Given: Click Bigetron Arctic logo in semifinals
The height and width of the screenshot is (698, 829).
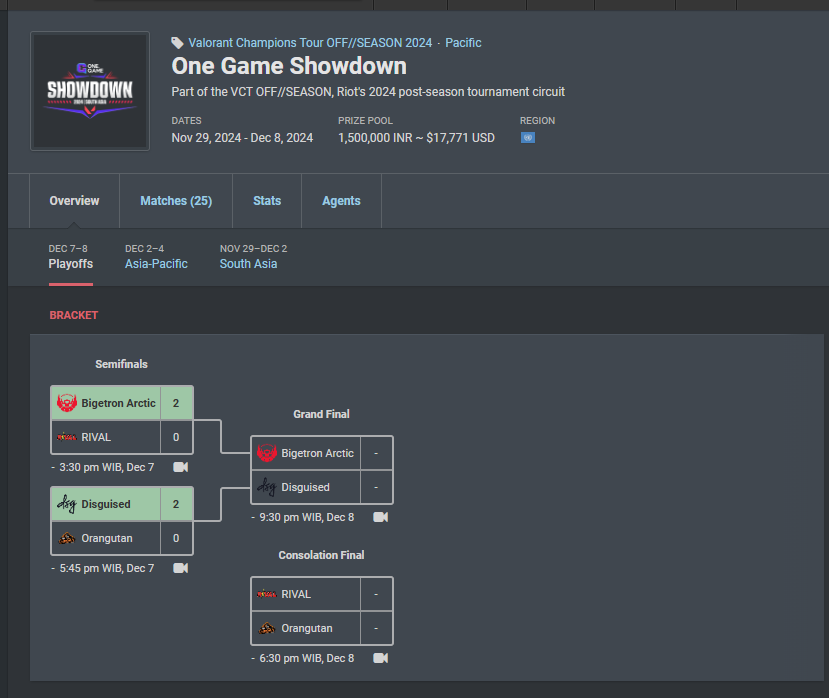Looking at the screenshot, I should (x=67, y=403).
